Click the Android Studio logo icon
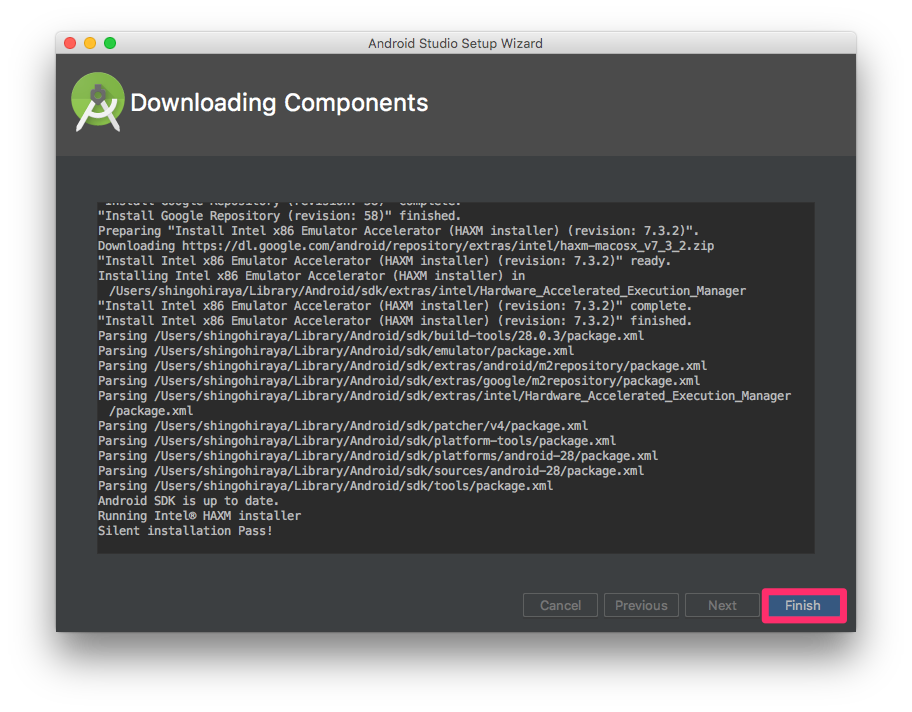Screen dimensions: 912x712 point(98,102)
